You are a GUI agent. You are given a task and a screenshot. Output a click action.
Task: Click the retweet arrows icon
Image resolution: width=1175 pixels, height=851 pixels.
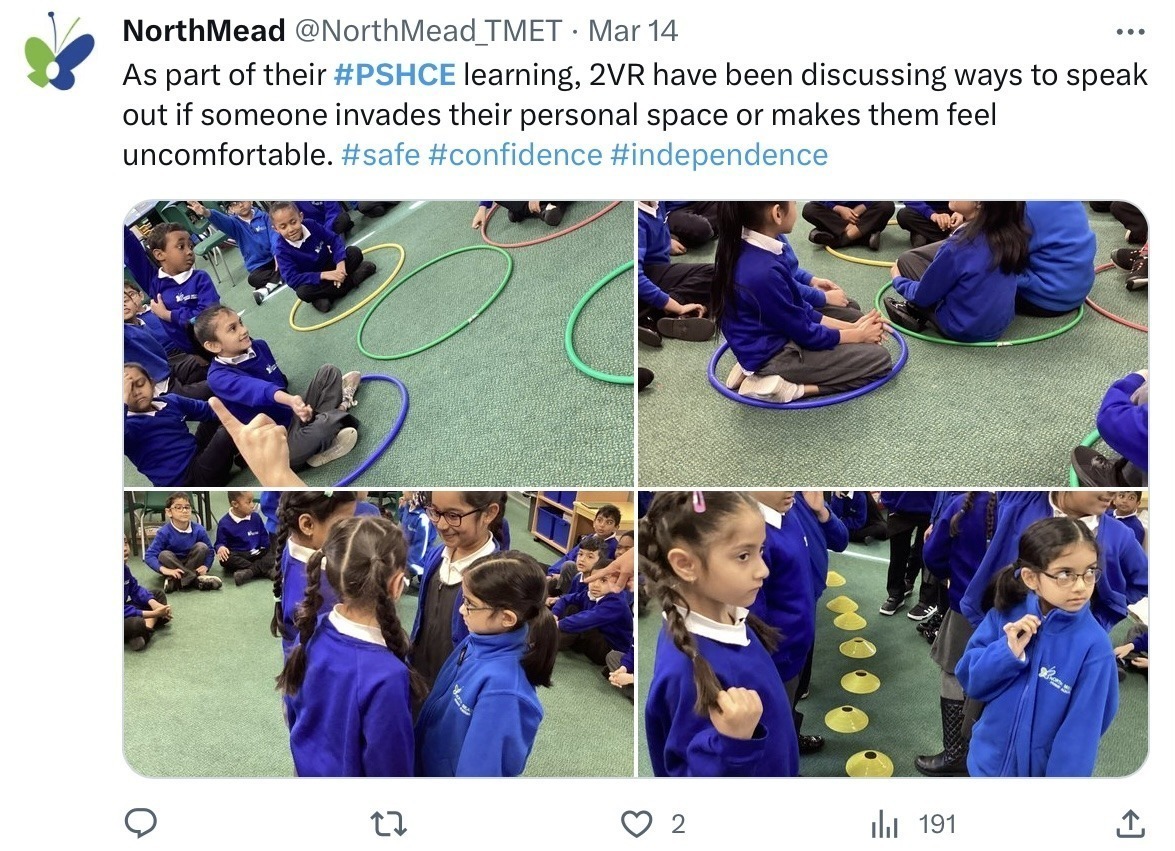coord(390,824)
